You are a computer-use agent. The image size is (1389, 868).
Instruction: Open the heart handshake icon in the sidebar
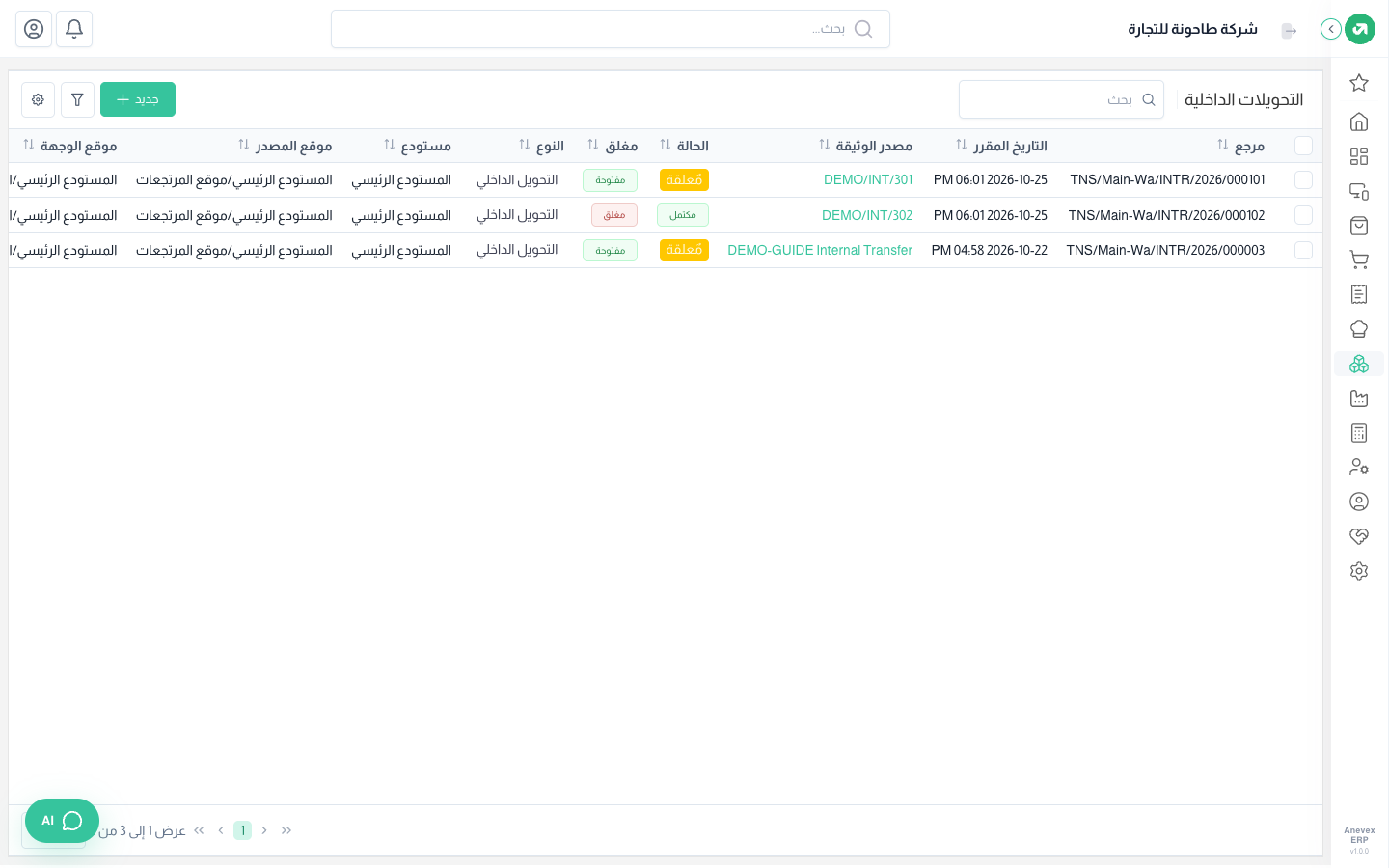coord(1359,536)
